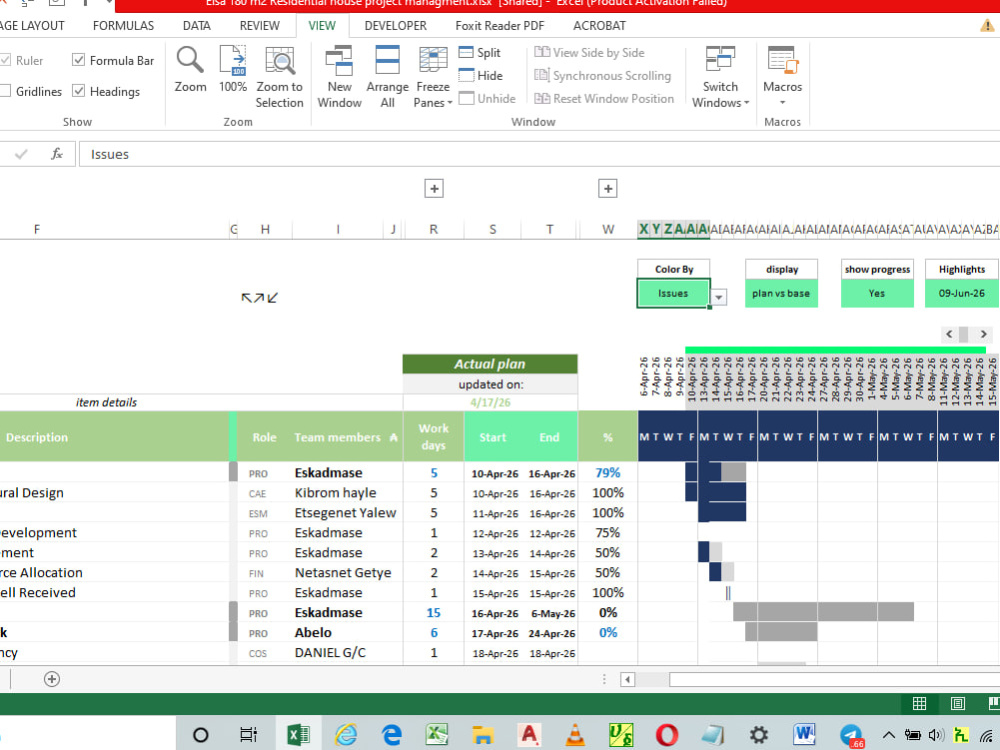The width and height of the screenshot is (1000, 750).
Task: Click View Side by Side
Action: pos(589,53)
